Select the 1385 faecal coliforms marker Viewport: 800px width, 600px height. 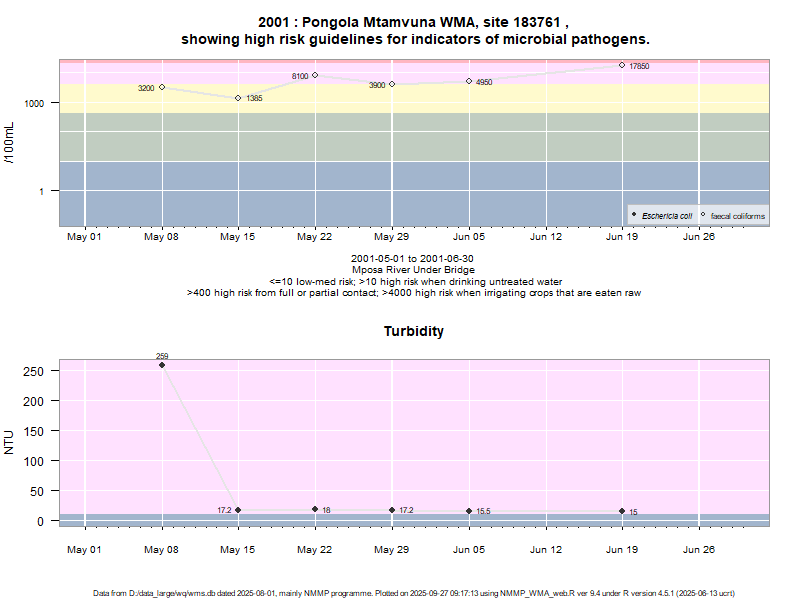[x=238, y=98]
